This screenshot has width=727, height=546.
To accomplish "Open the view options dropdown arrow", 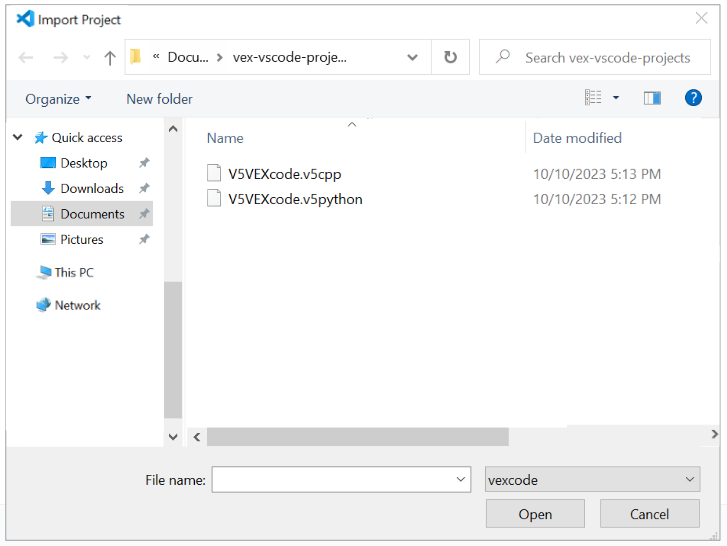I will pyautogui.click(x=616, y=98).
